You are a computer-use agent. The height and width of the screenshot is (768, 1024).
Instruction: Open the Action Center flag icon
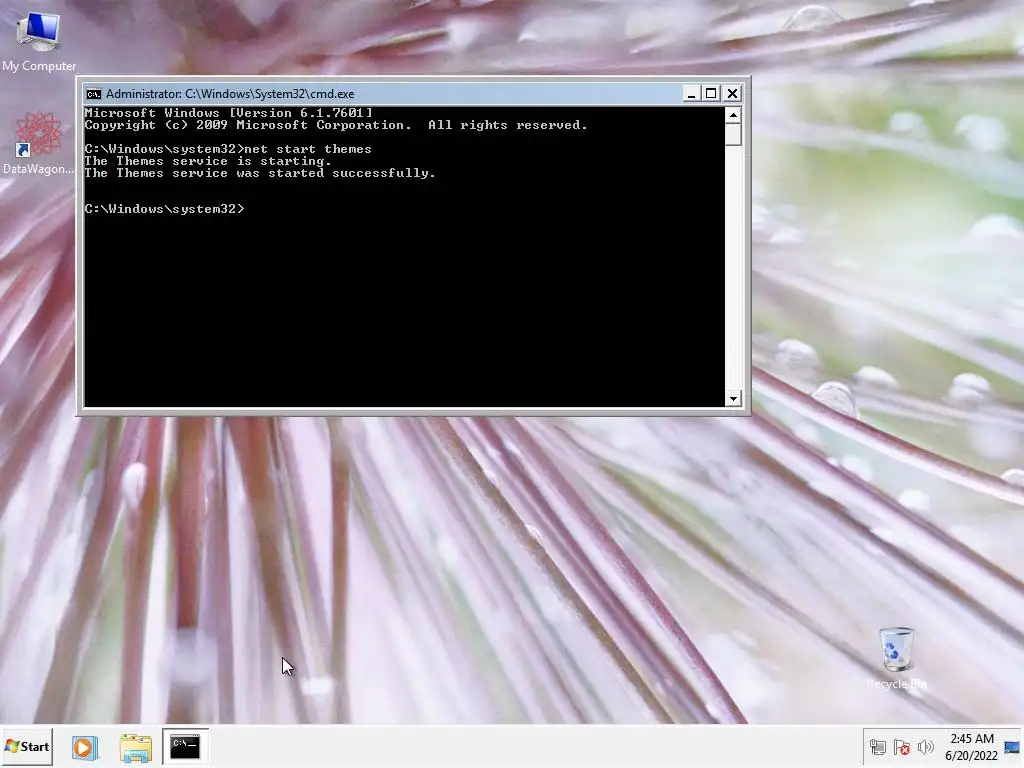pos(902,747)
